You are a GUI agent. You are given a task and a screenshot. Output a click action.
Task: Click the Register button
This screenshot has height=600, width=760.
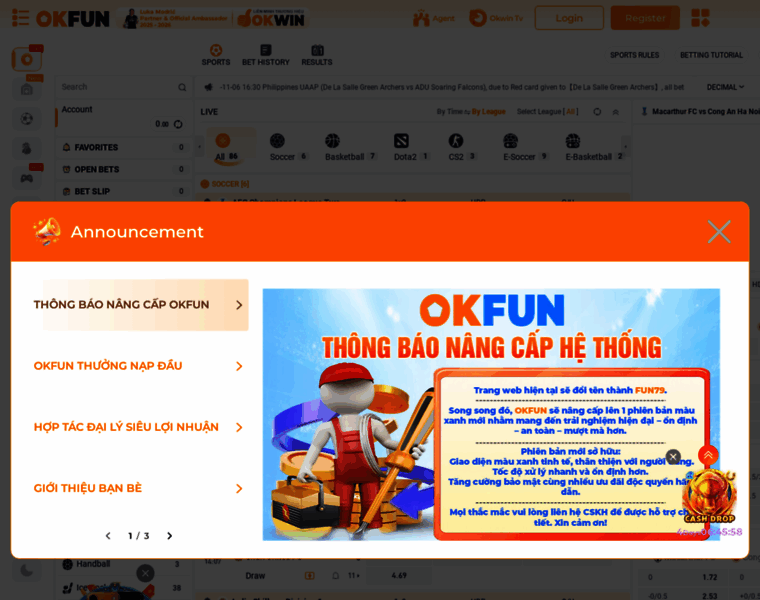tap(645, 18)
